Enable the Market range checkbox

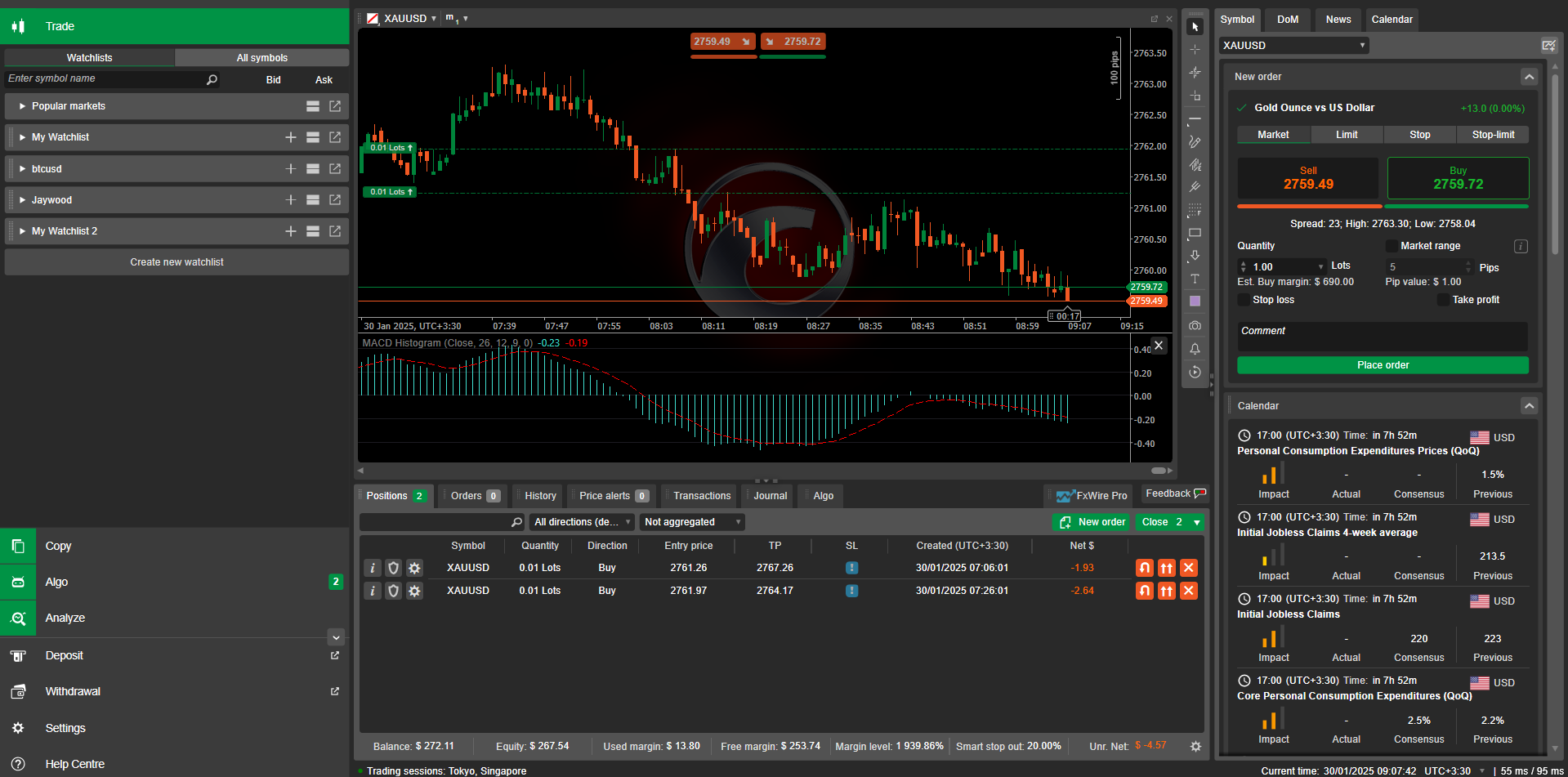(x=1392, y=246)
